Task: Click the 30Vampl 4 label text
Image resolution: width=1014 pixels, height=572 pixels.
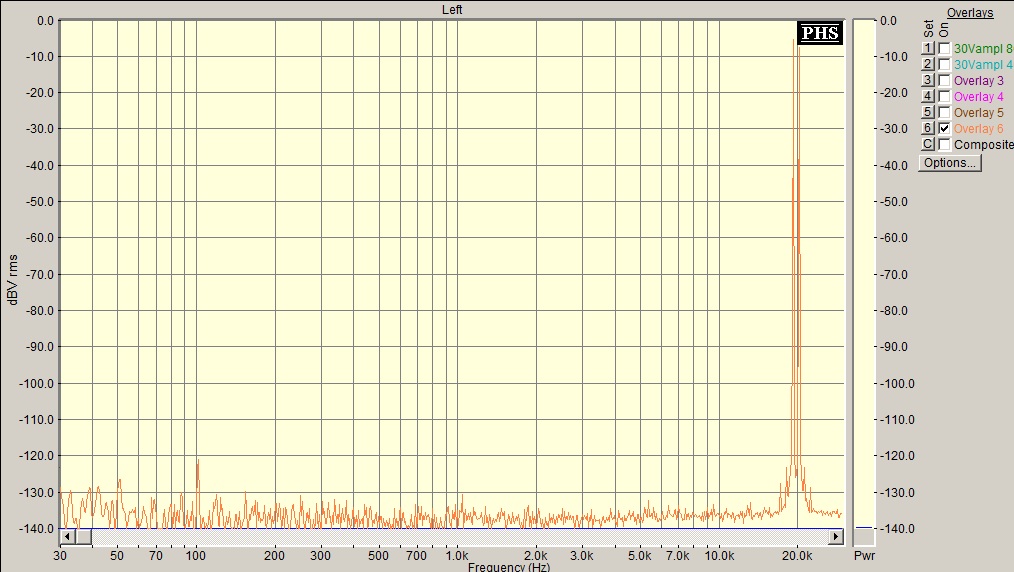Action: (x=984, y=65)
